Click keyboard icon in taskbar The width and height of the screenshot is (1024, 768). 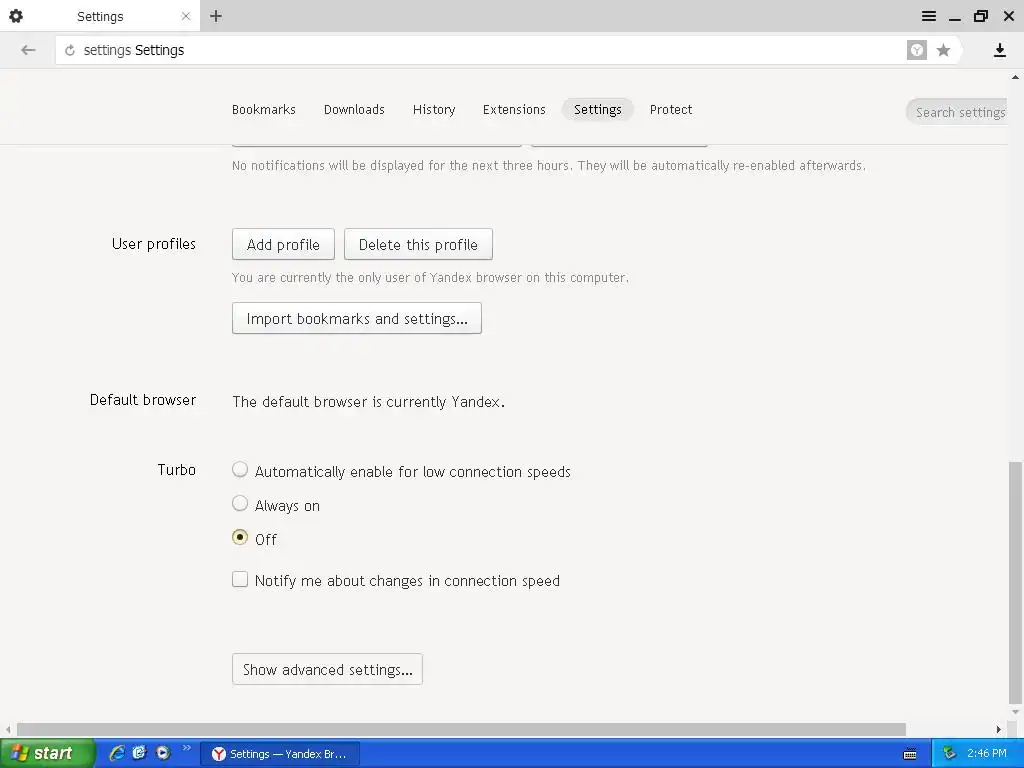pos(910,755)
